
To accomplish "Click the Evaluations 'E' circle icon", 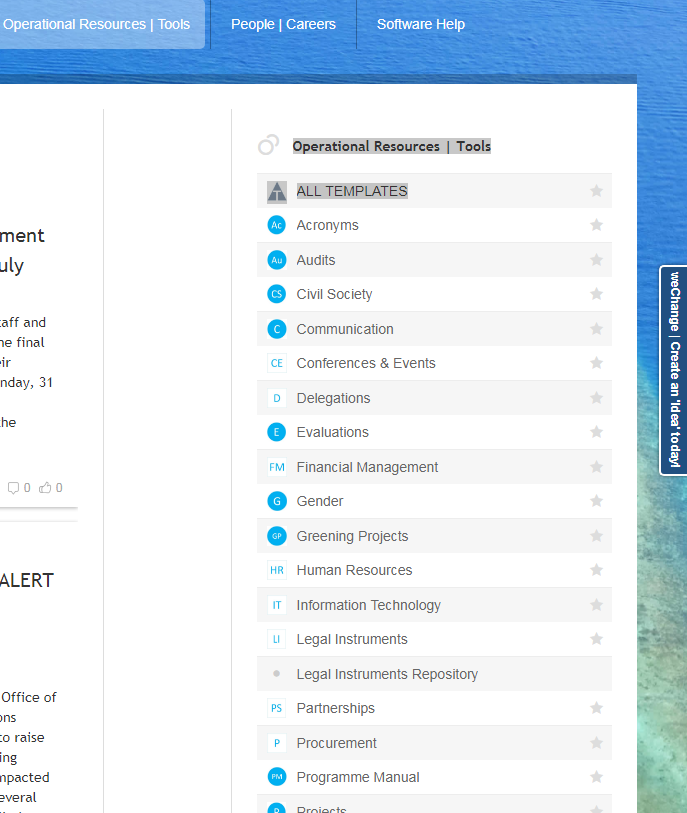I will click(277, 432).
